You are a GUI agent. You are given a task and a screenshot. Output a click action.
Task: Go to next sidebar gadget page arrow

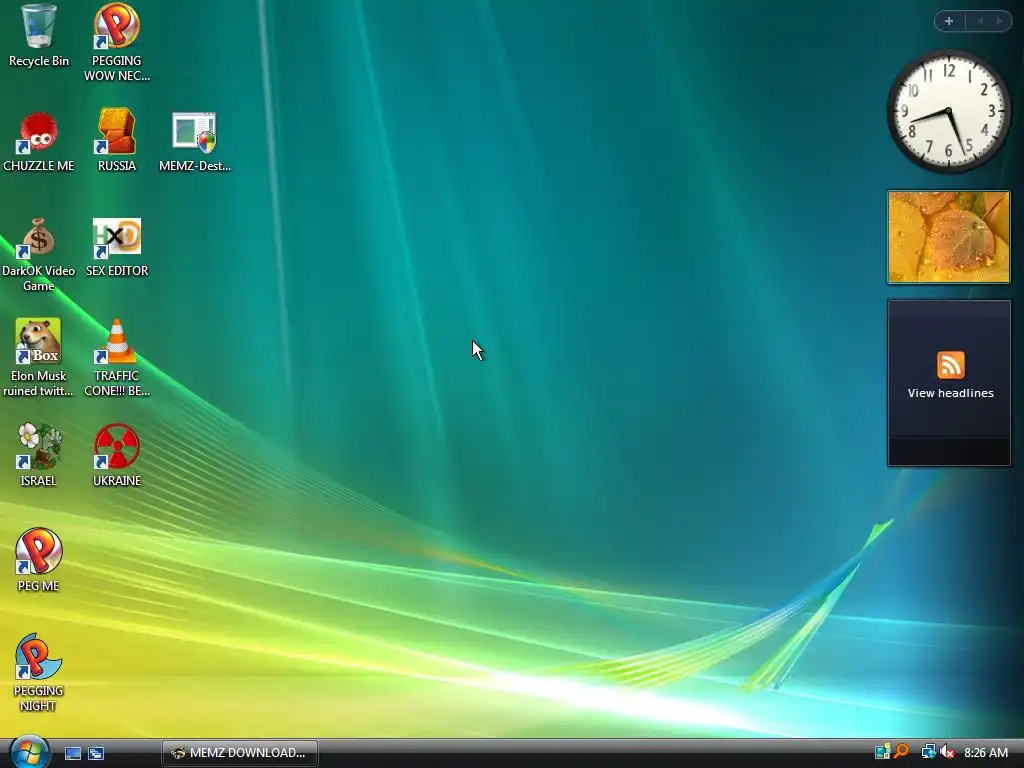tap(999, 21)
